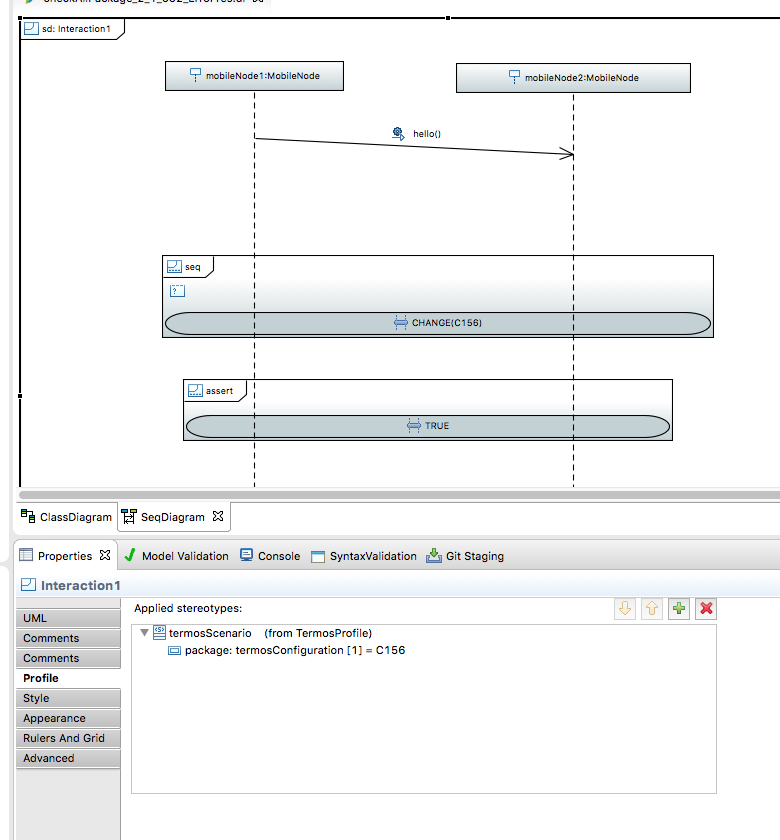This screenshot has height=840, width=780.
Task: Select the first Comments properties section
Action: (x=68, y=638)
